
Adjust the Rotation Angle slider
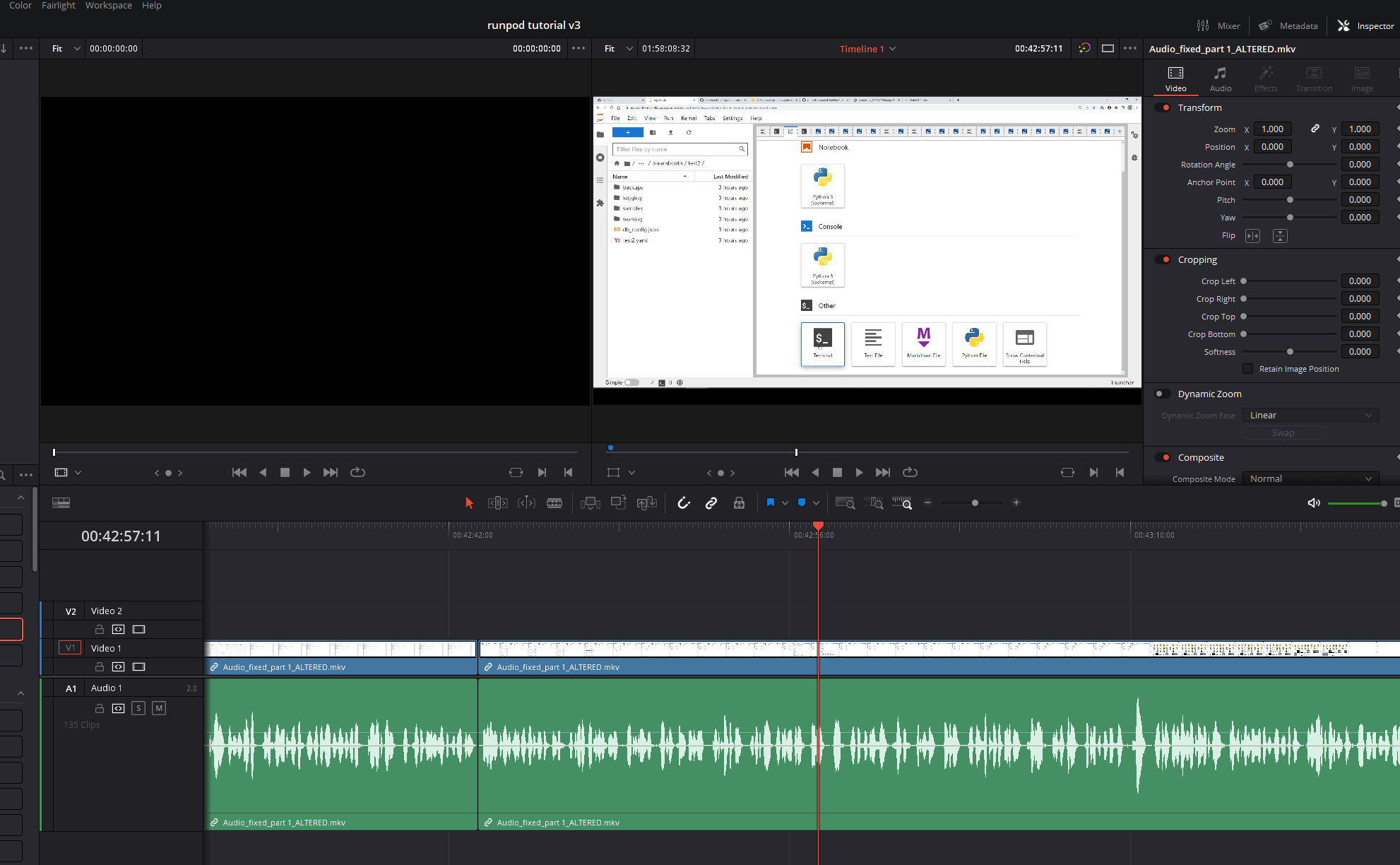pos(1290,165)
